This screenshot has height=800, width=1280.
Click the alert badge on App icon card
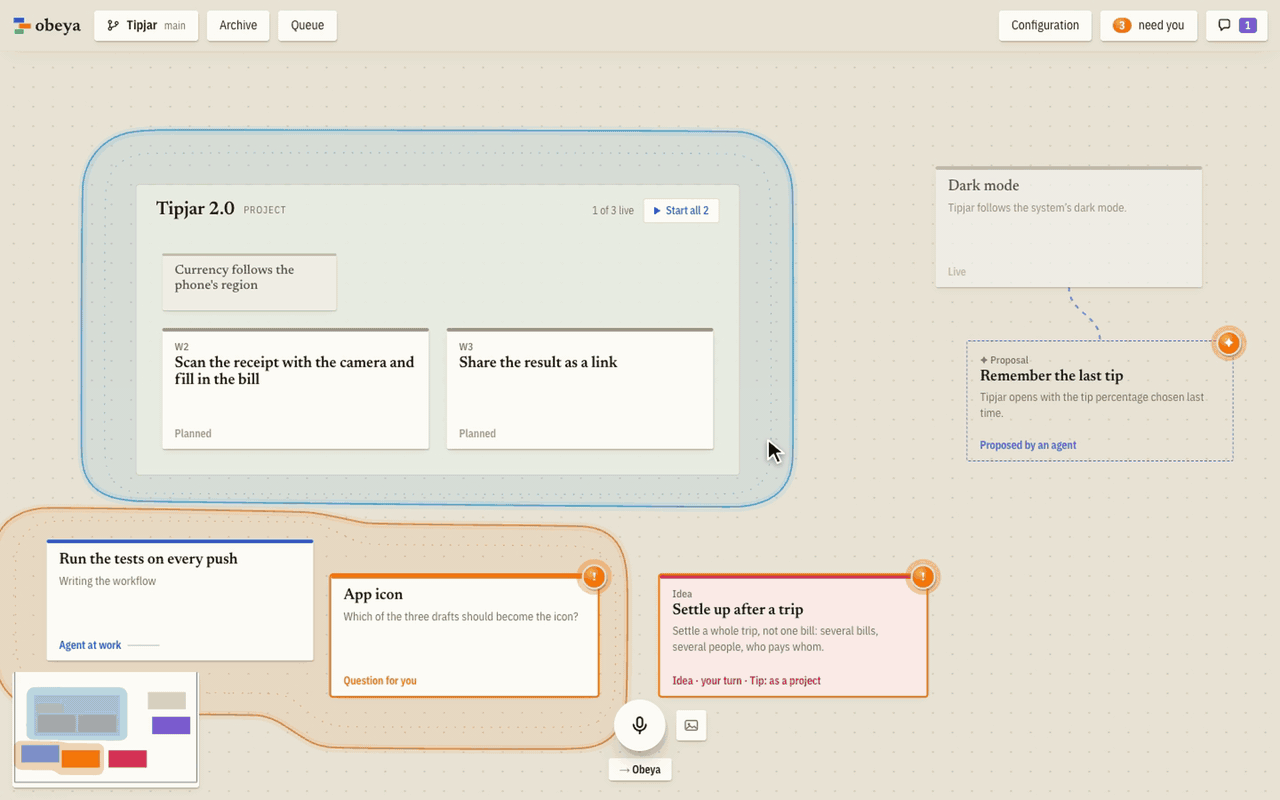tap(594, 576)
